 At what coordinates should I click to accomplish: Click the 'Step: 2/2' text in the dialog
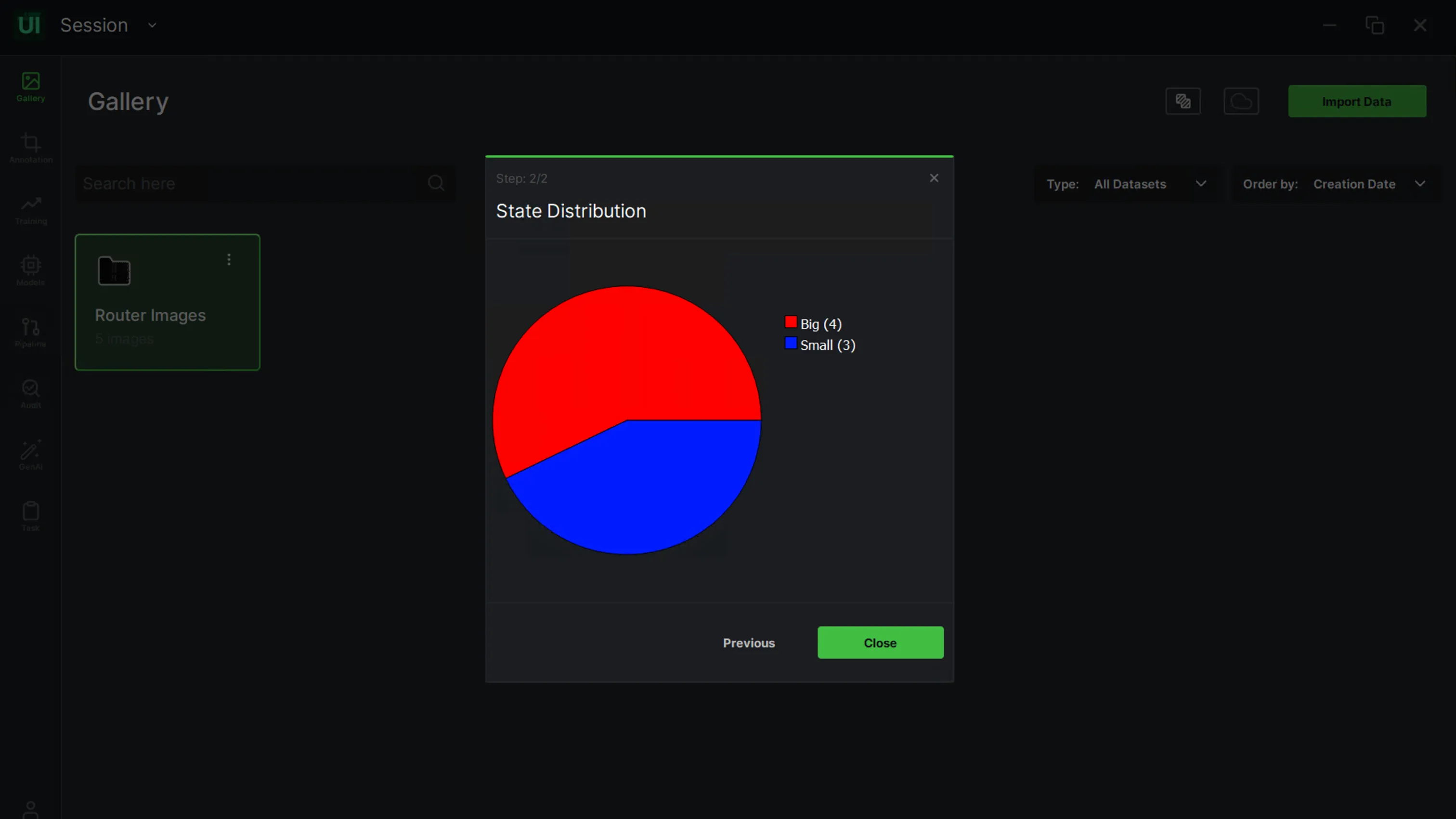[x=521, y=179]
